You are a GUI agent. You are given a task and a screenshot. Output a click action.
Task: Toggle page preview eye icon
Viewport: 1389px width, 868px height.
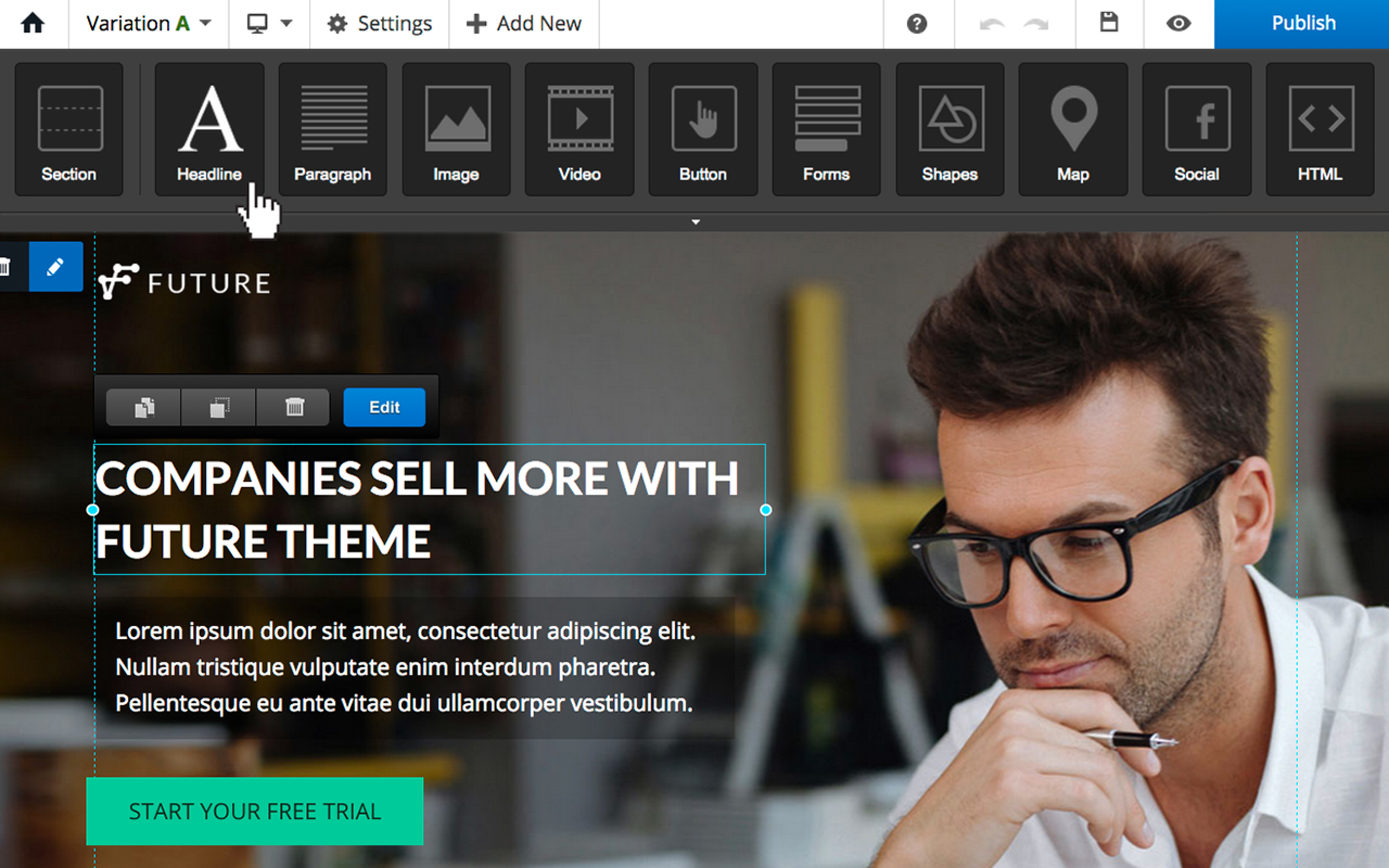pos(1178,24)
